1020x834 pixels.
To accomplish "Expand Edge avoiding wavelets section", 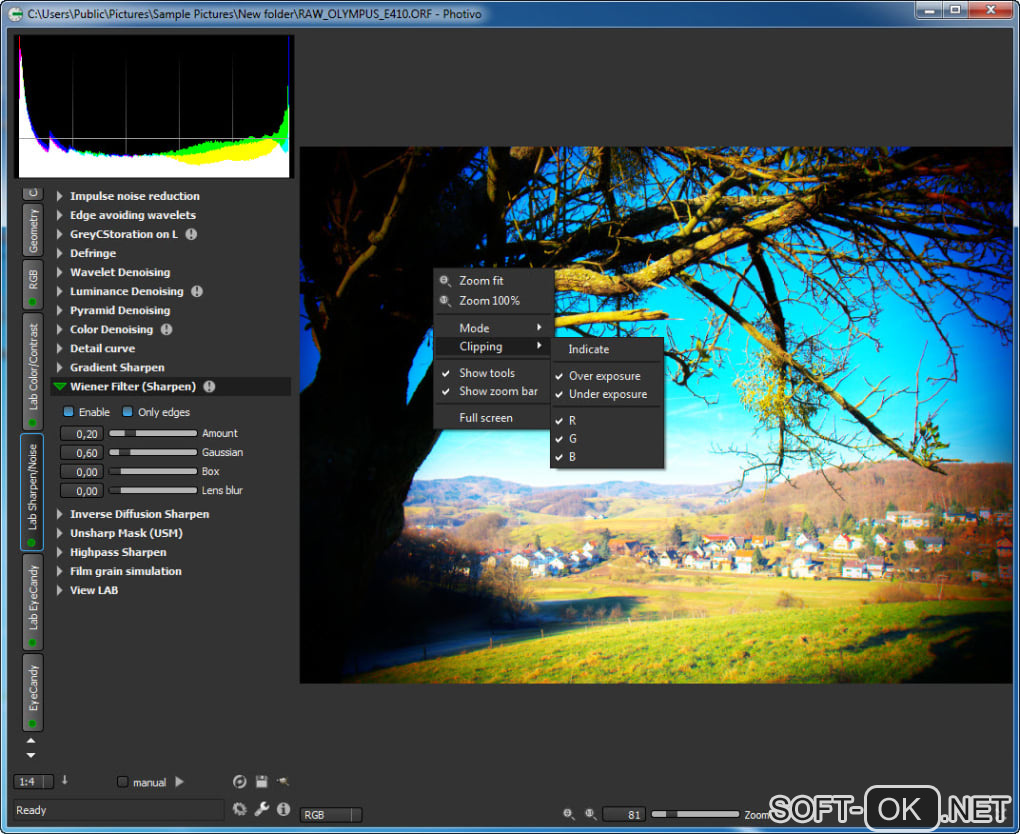I will click(60, 215).
